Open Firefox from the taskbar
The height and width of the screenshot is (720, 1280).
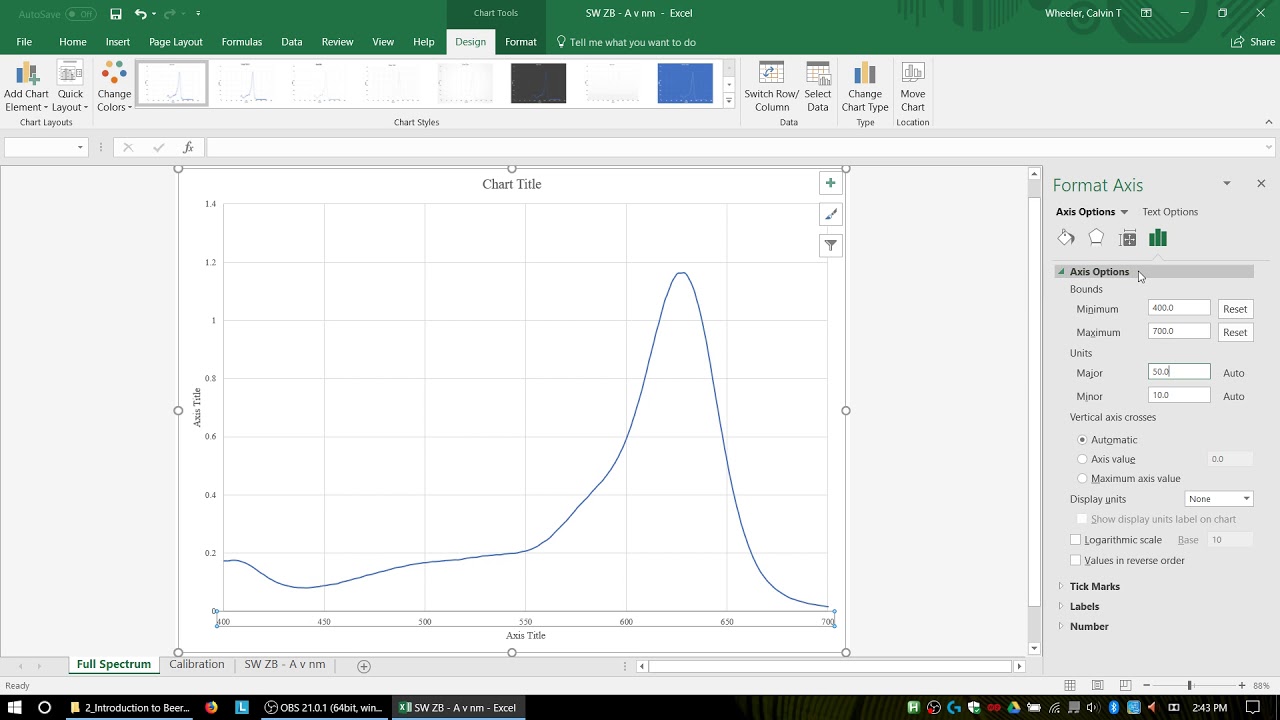211,707
